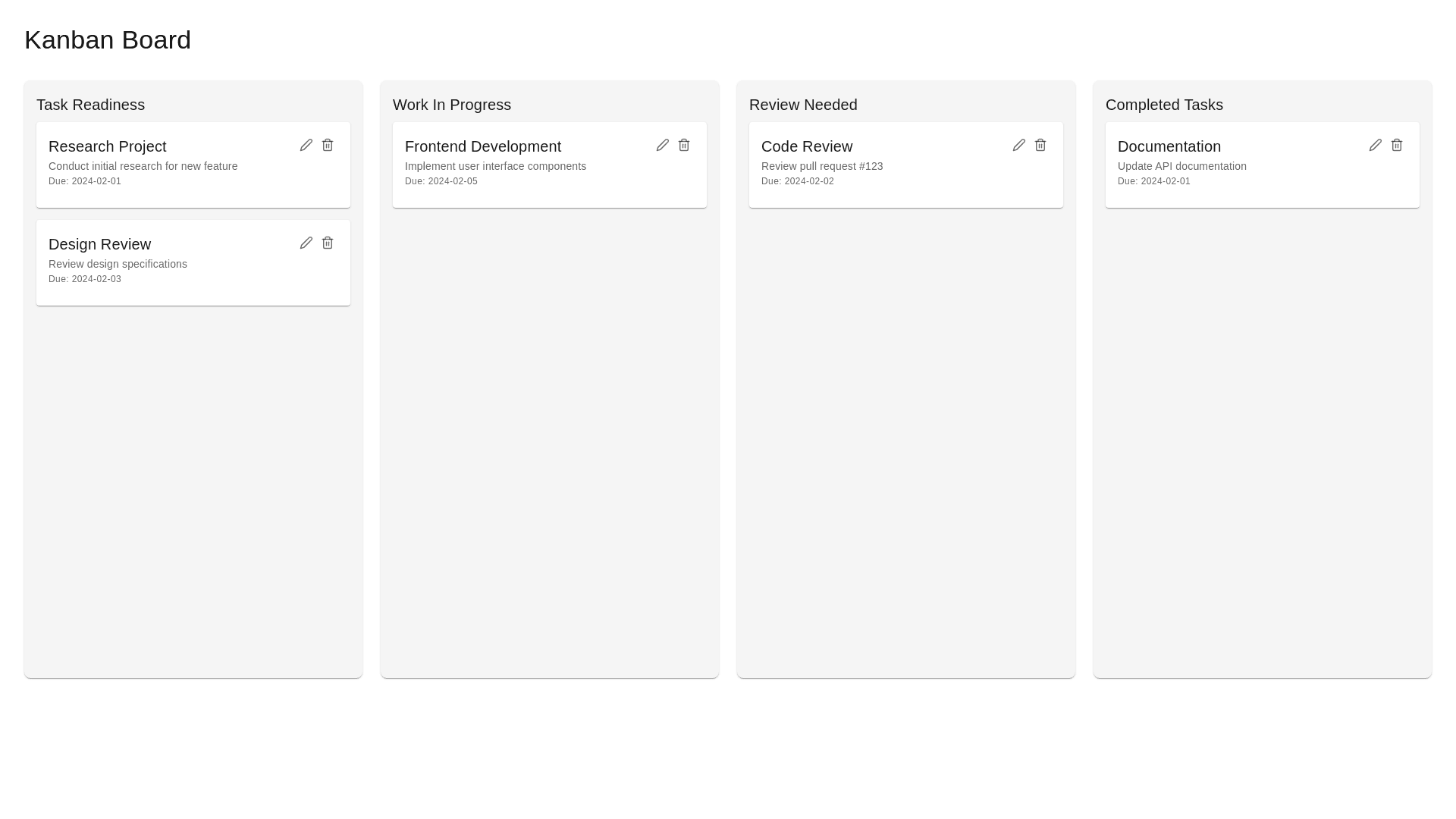Delete the Code Review task
Image resolution: width=1456 pixels, height=819 pixels.
coord(1040,145)
